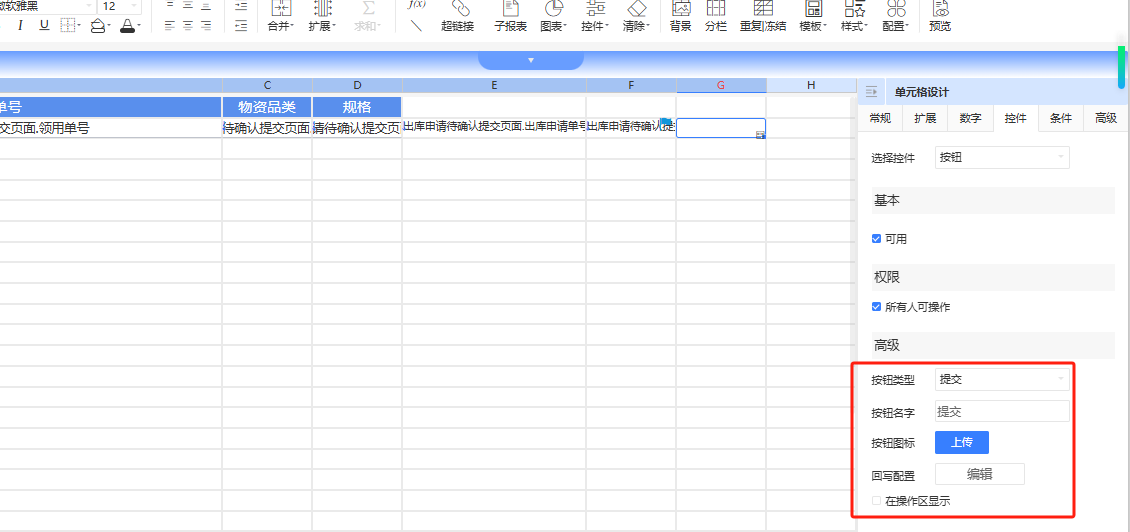Click the 背景 background icon
This screenshot has height=532, width=1130.
coord(680,16)
